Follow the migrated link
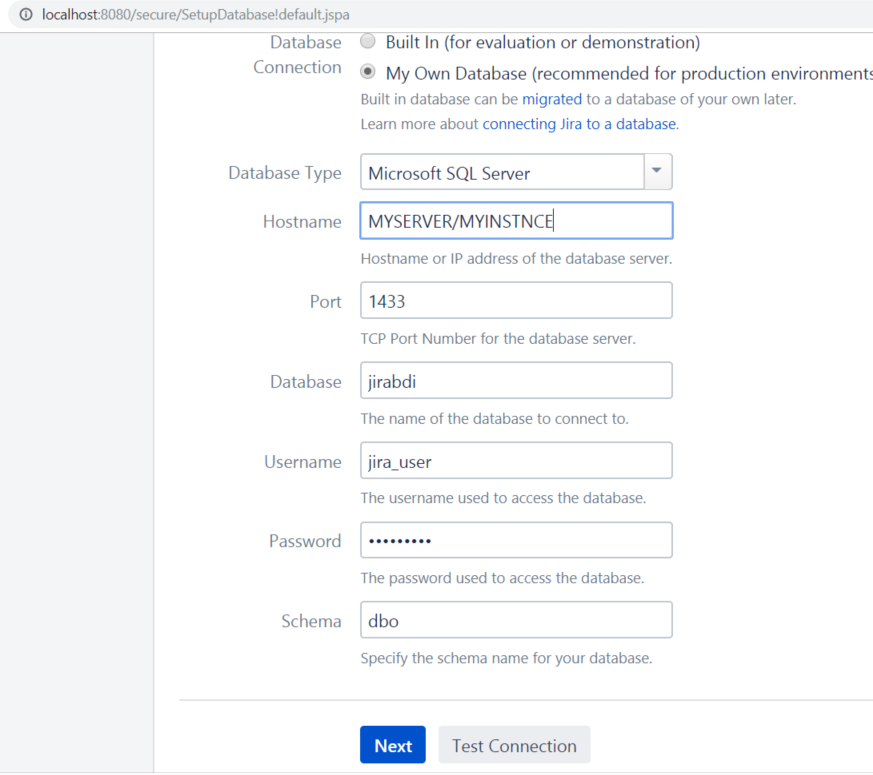 pyautogui.click(x=552, y=99)
